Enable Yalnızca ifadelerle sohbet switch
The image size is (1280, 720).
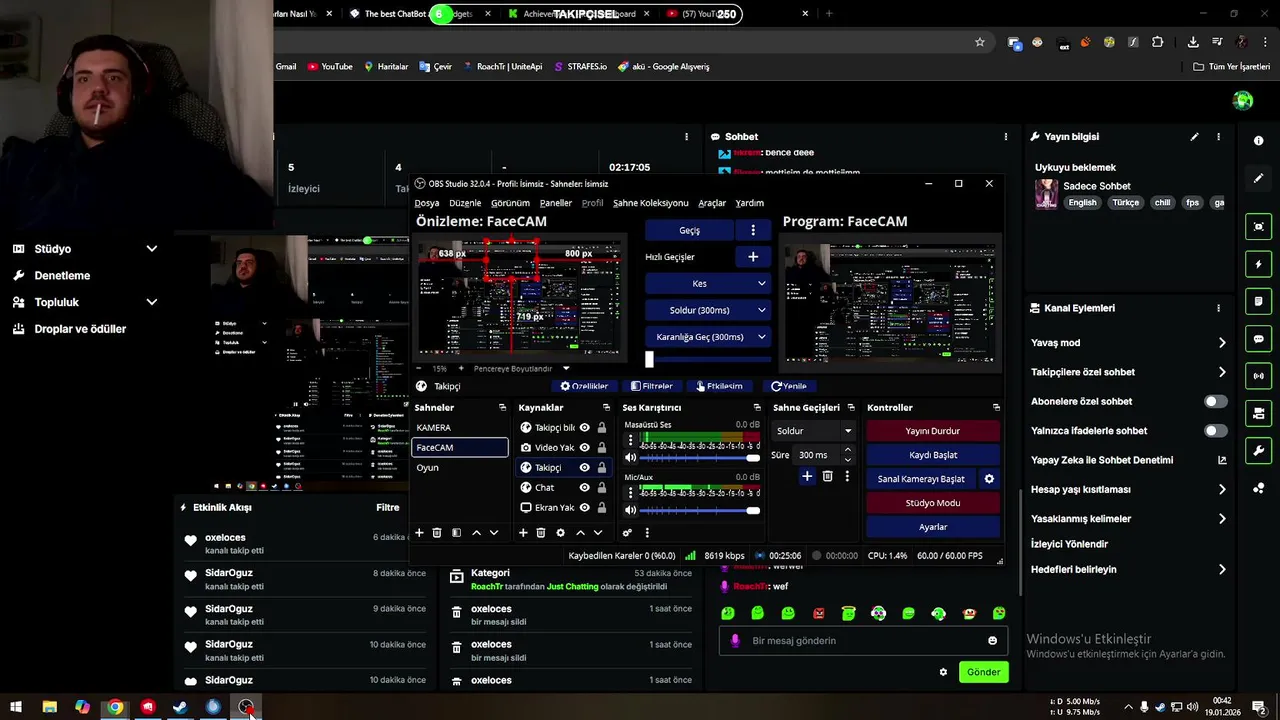1215,431
